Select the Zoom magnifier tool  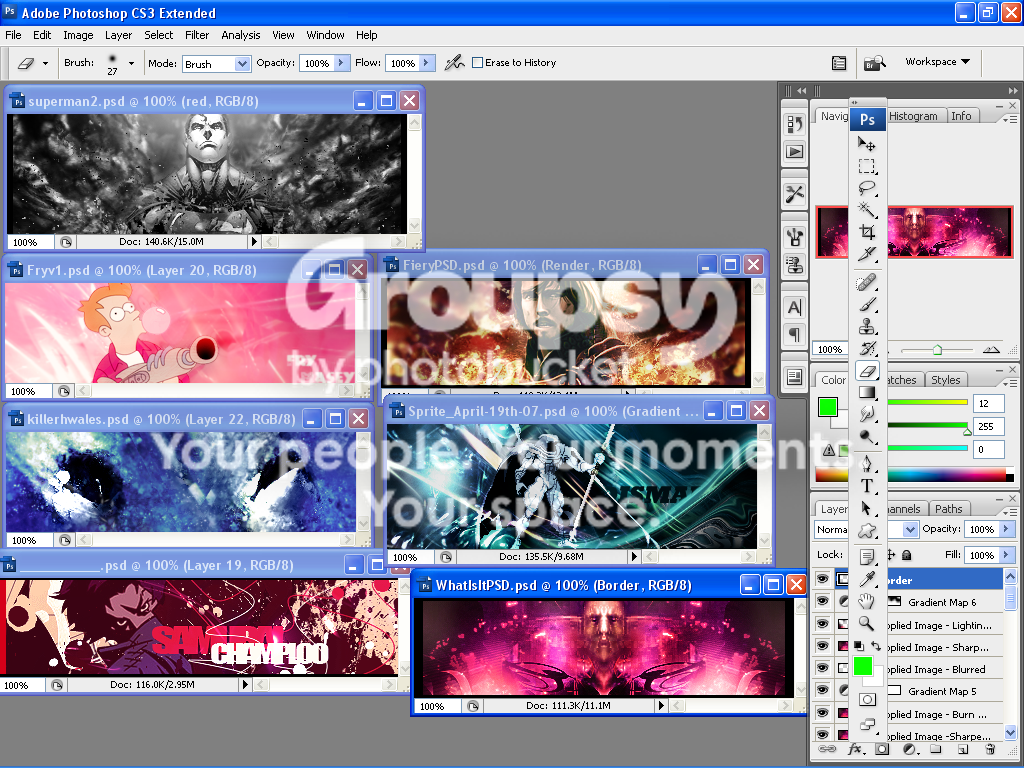[867, 624]
